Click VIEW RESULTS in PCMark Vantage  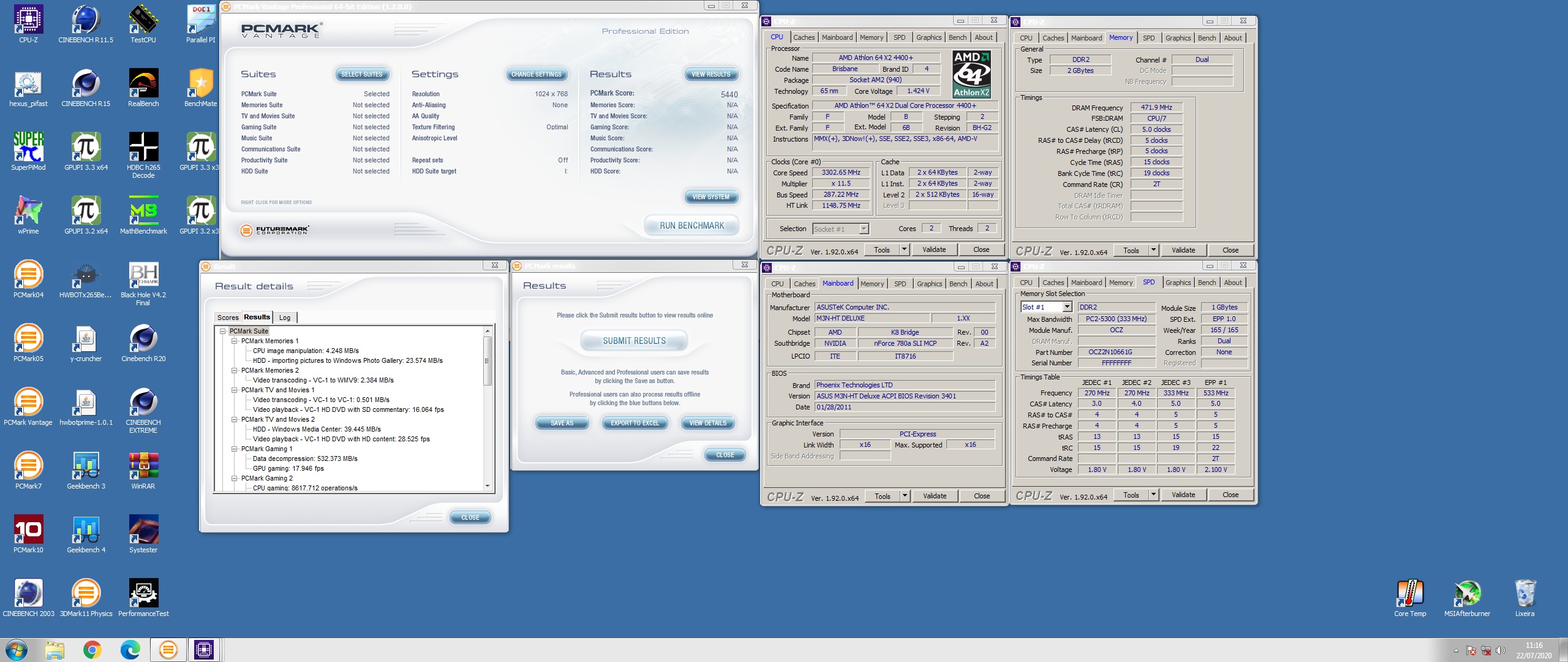click(x=711, y=74)
